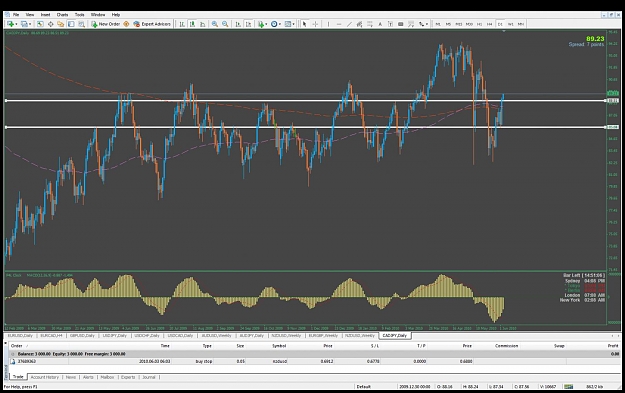Toggle the Auto Scroll chart icon
This screenshot has width=625, height=393.
(238, 24)
